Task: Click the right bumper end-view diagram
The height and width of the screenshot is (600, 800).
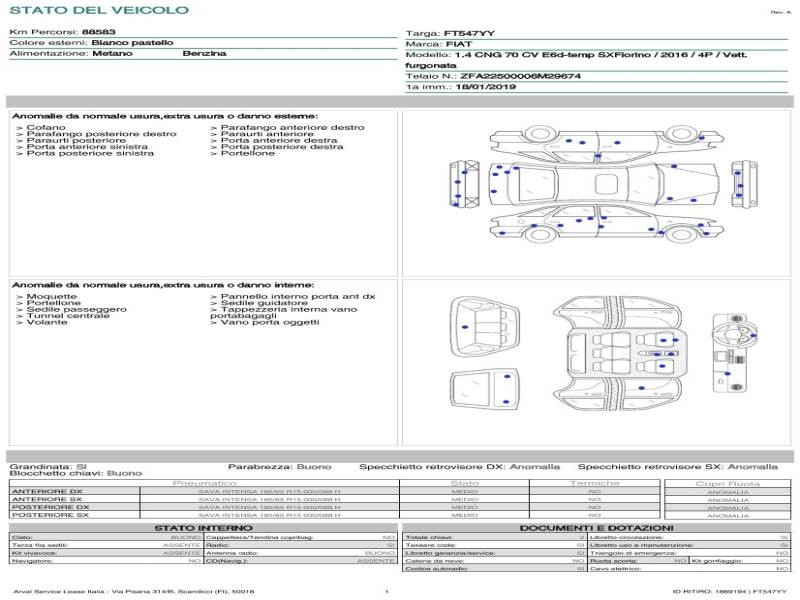Action: (x=744, y=183)
